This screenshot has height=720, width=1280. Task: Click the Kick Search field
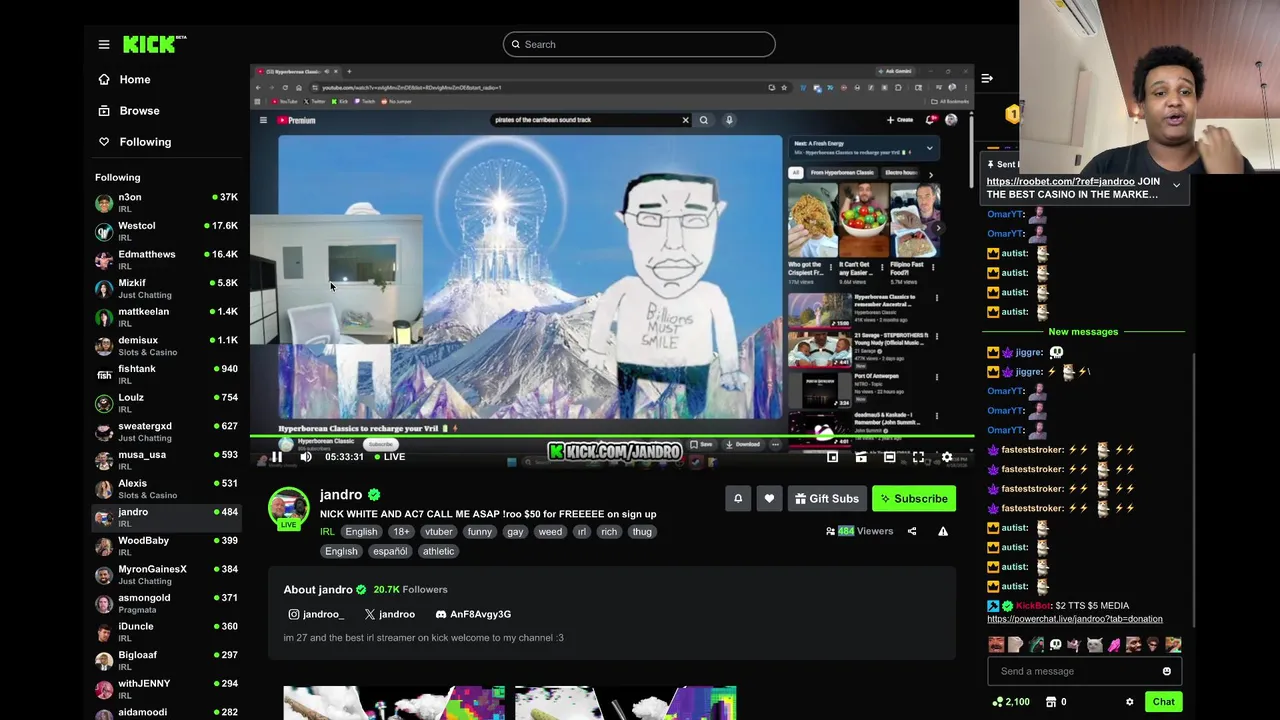(639, 44)
